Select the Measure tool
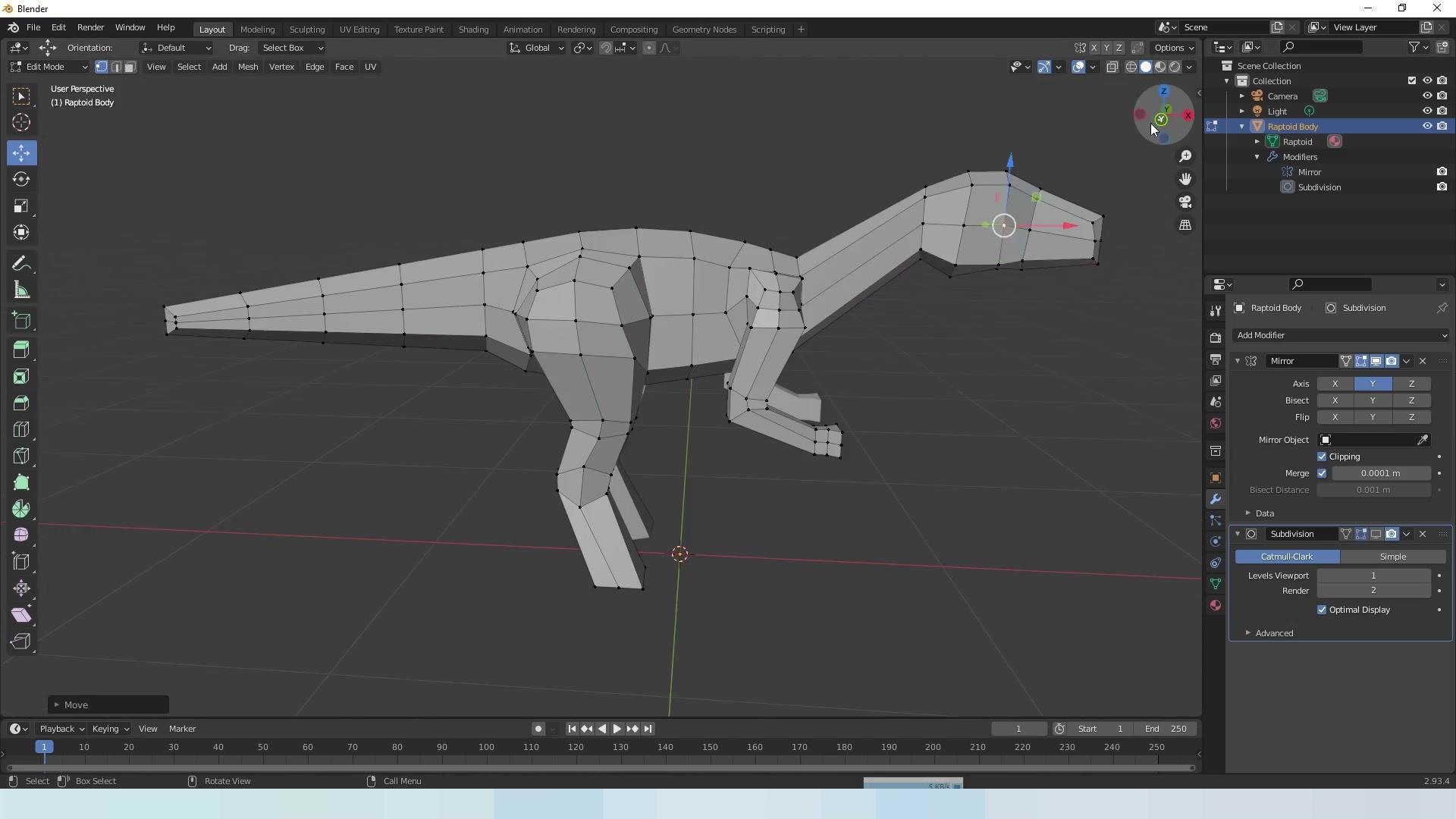Viewport: 1456px width, 819px height. [21, 290]
